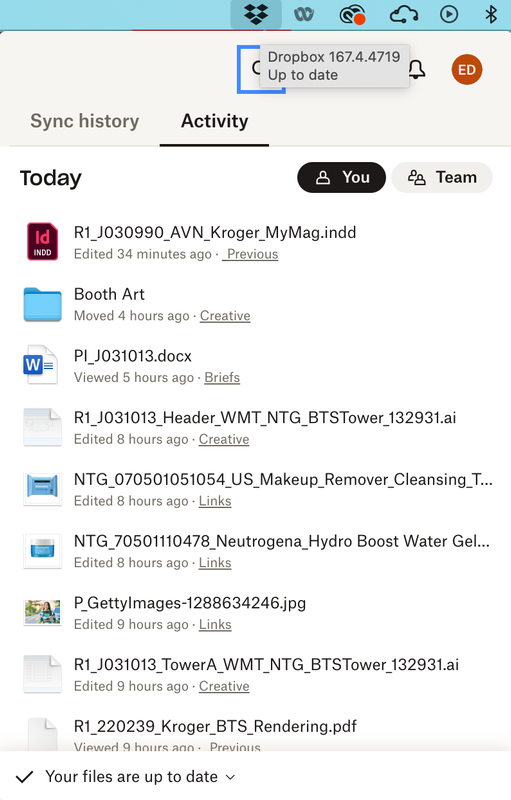Image resolution: width=511 pixels, height=800 pixels.
Task: Click the Dropbox menu bar icon
Action: coord(256,14)
